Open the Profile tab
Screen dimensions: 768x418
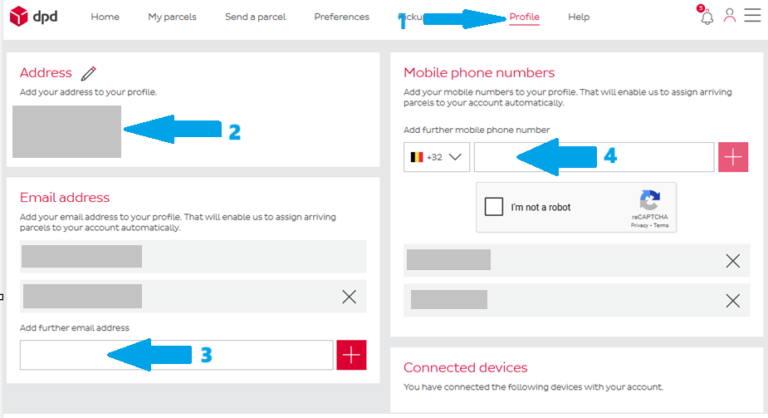[x=524, y=17]
